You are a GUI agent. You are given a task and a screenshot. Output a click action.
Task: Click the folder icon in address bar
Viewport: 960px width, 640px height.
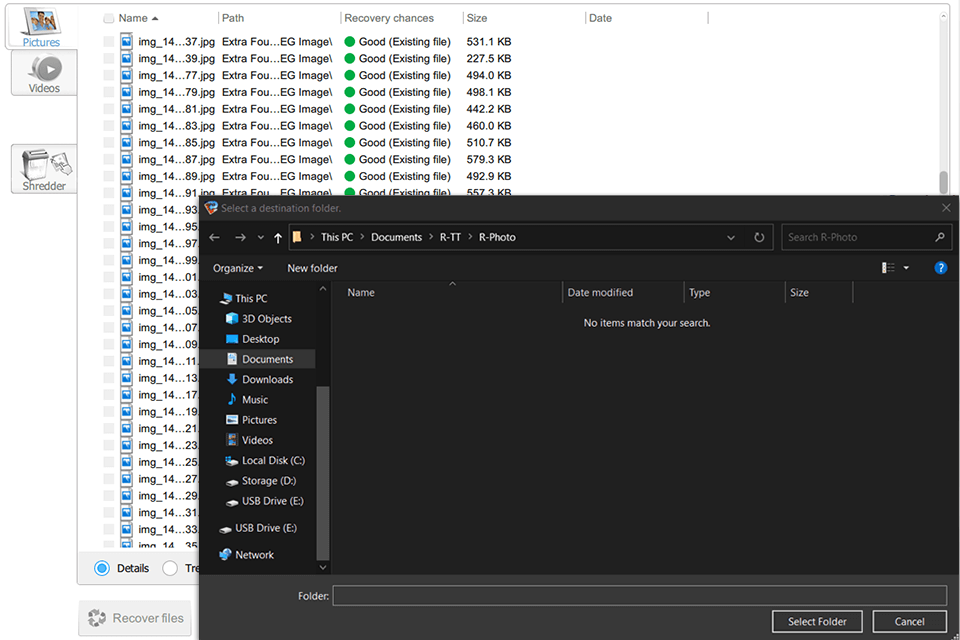[298, 237]
